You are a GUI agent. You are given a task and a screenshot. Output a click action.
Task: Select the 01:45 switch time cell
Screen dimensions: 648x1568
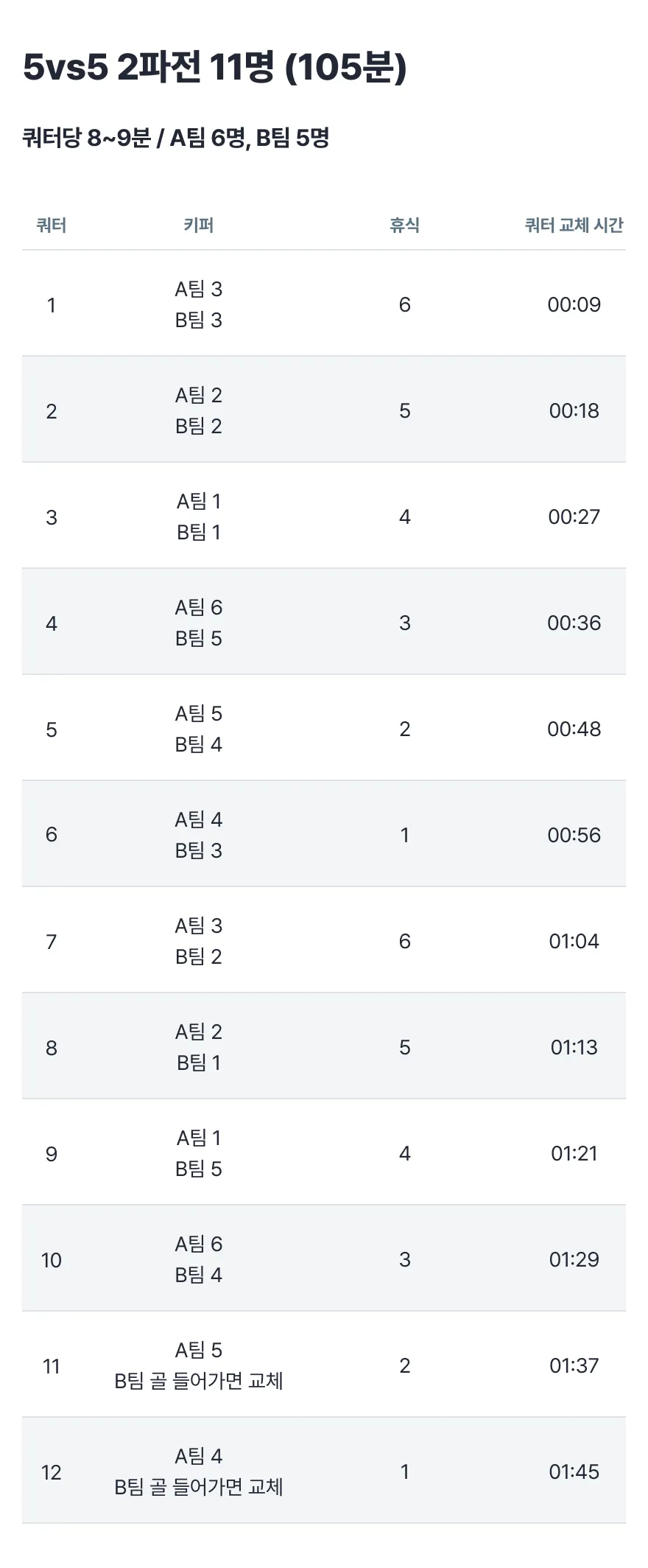point(574,1471)
